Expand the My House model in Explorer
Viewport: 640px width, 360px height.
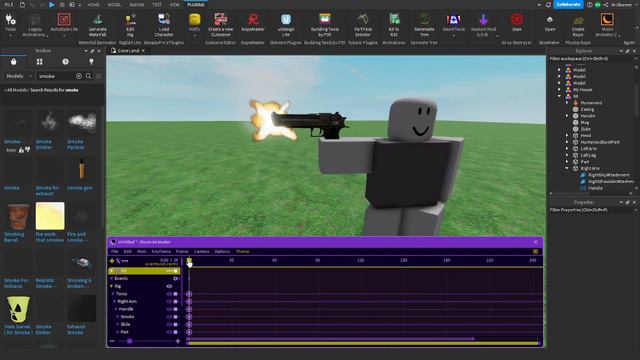[x=559, y=89]
